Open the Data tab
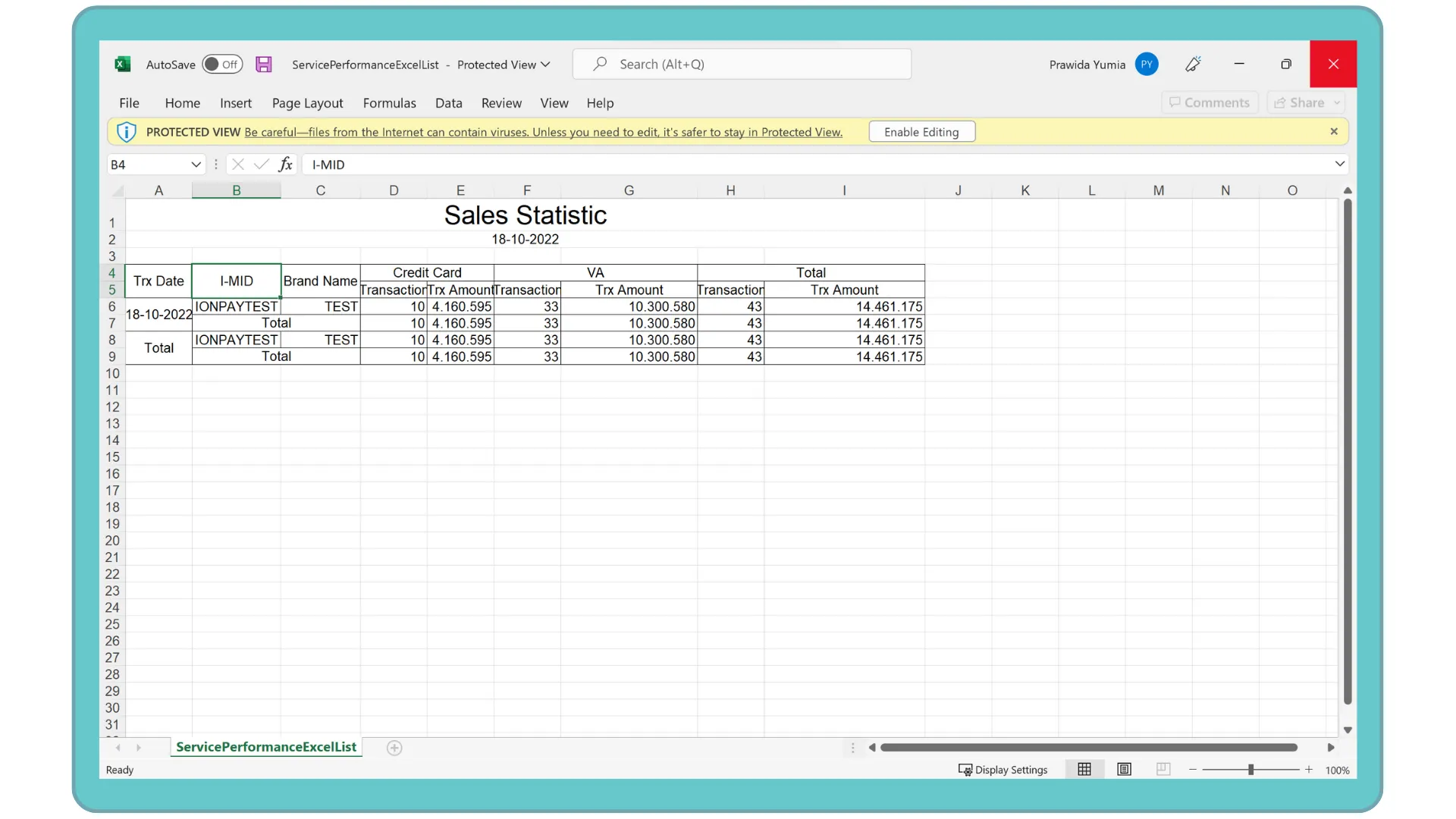 click(x=449, y=103)
